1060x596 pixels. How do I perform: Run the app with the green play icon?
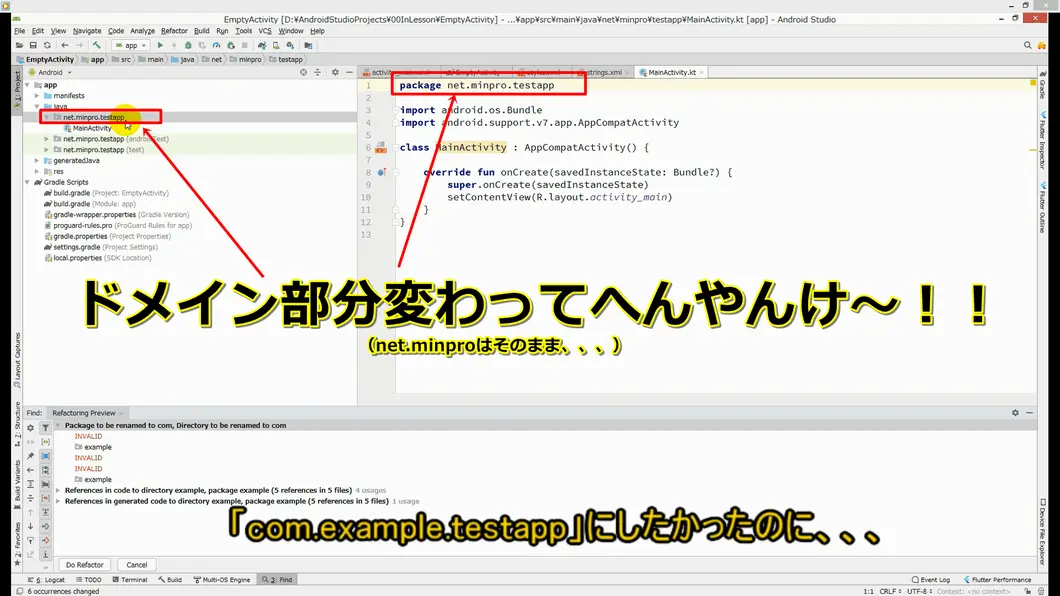click(x=160, y=45)
